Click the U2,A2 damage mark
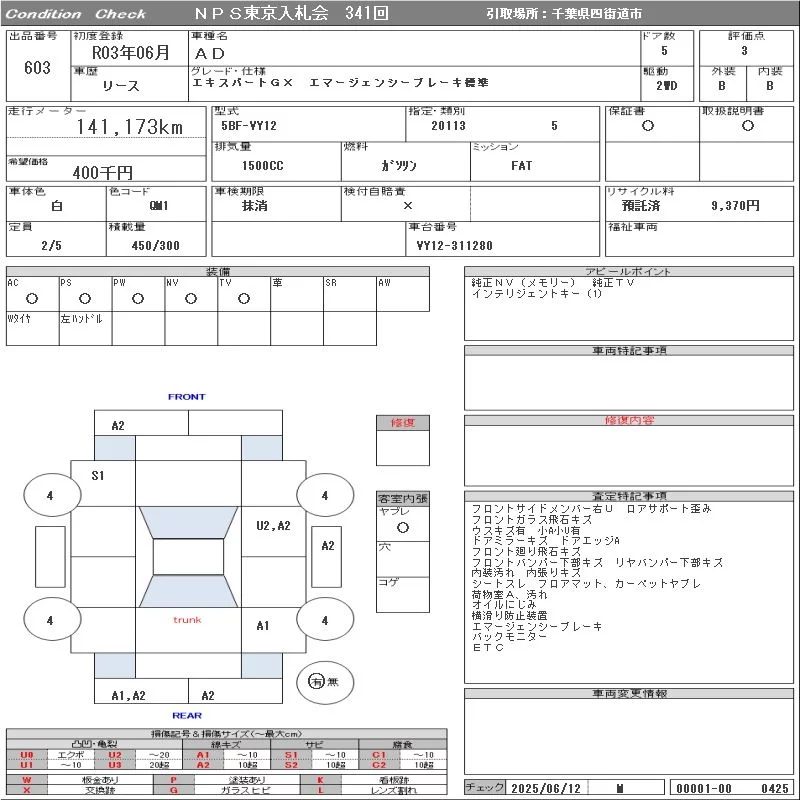 273,526
